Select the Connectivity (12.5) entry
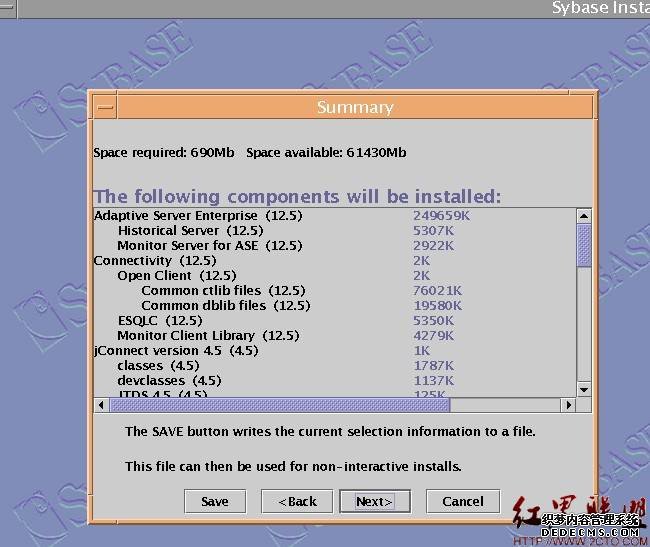The height and width of the screenshot is (547, 650). click(x=148, y=260)
